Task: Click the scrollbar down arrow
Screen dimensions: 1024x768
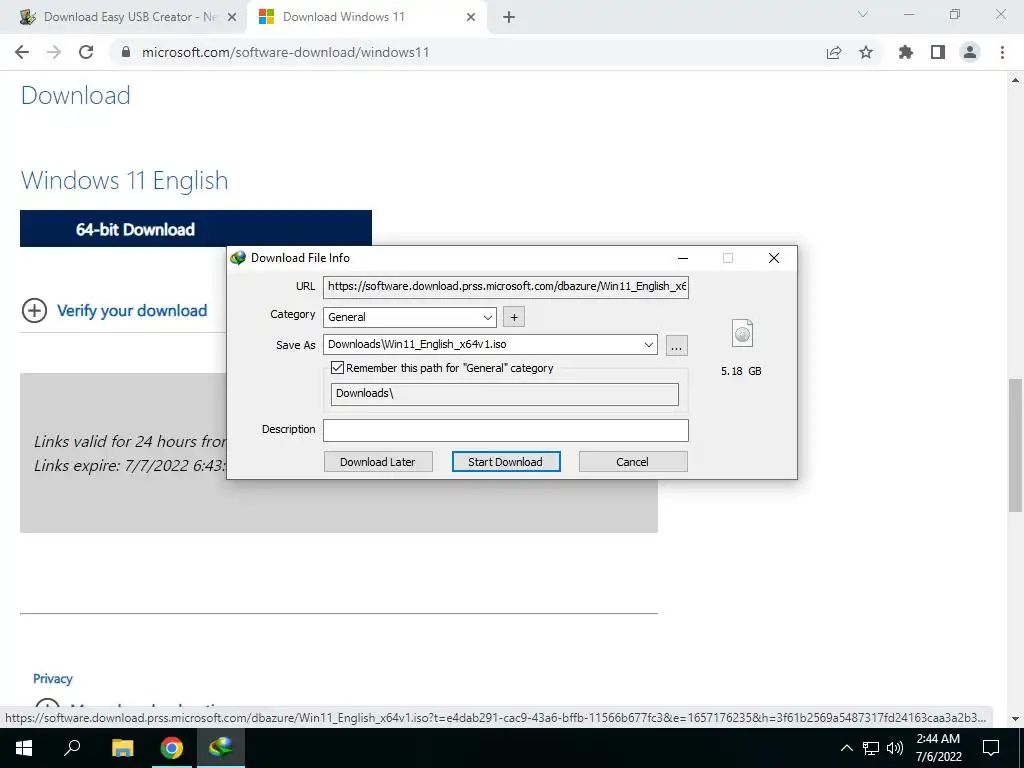Action: (1016, 719)
